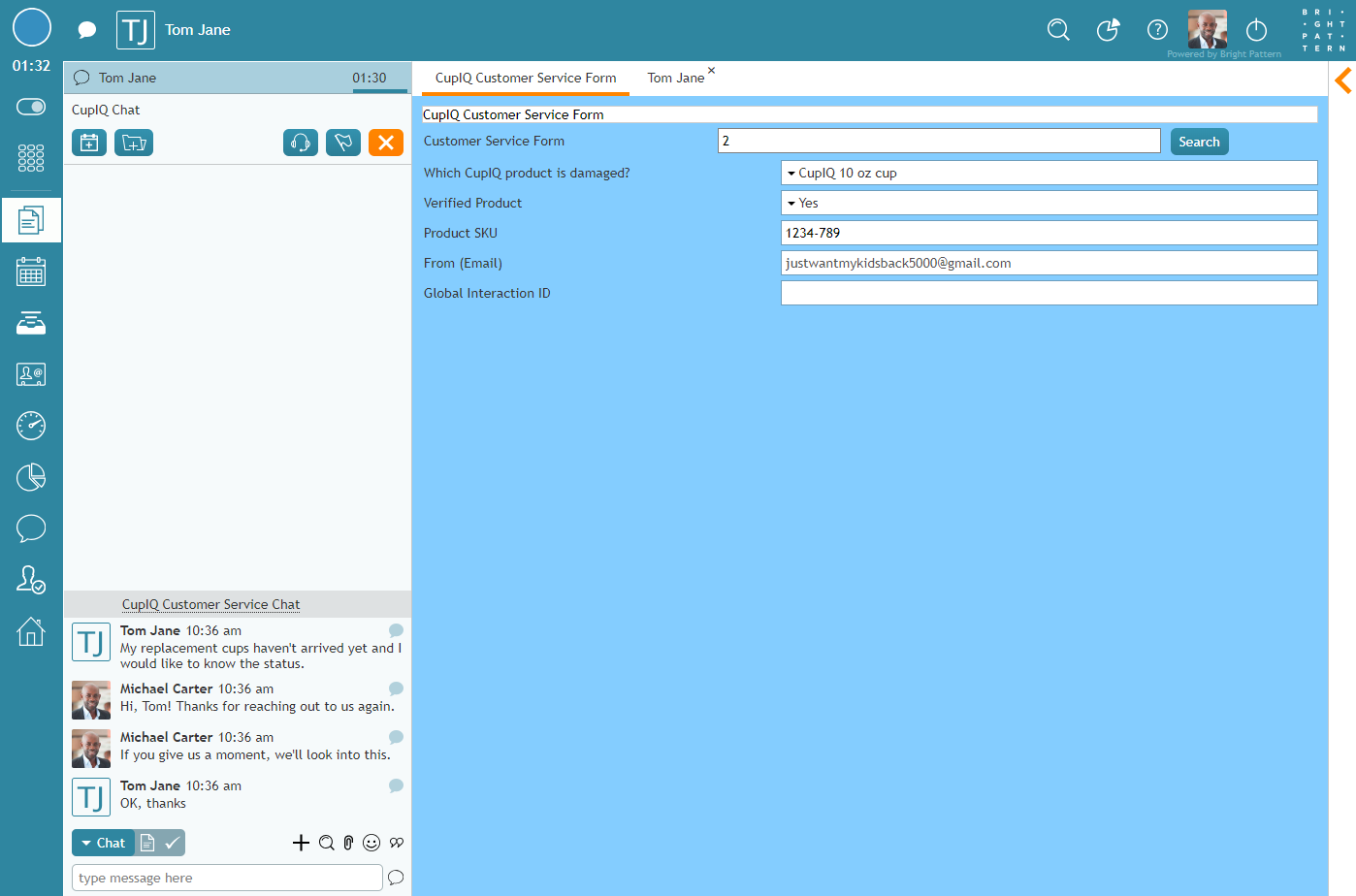Click the Customer Service Form search input field
This screenshot has height=896, width=1356.
tap(939, 141)
